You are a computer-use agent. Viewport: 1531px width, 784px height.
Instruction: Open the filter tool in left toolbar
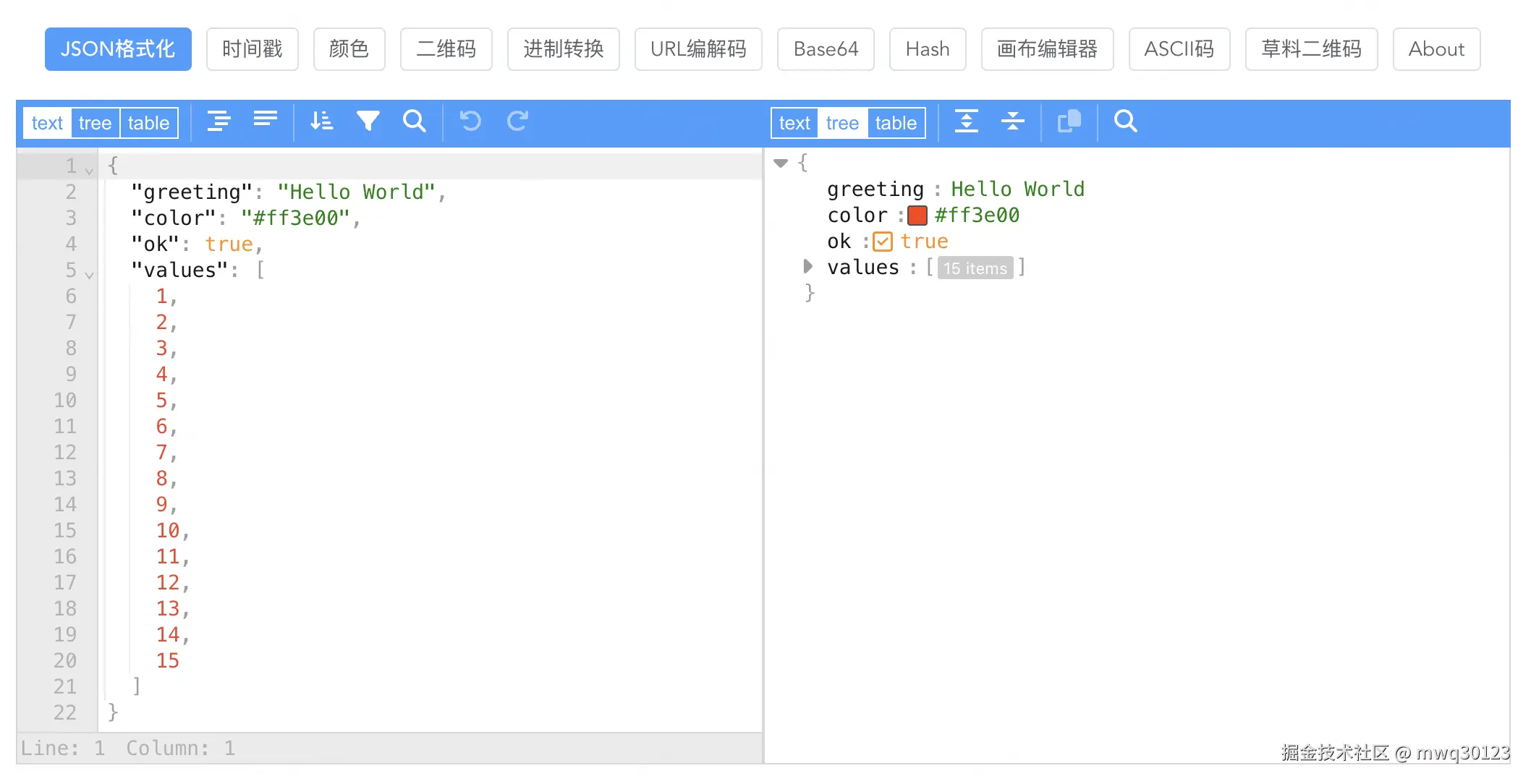(368, 121)
